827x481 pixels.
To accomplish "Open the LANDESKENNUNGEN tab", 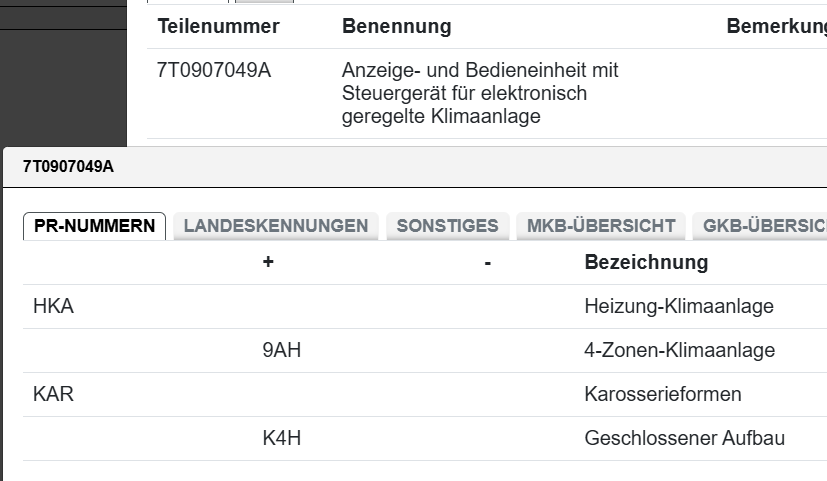I will (276, 226).
